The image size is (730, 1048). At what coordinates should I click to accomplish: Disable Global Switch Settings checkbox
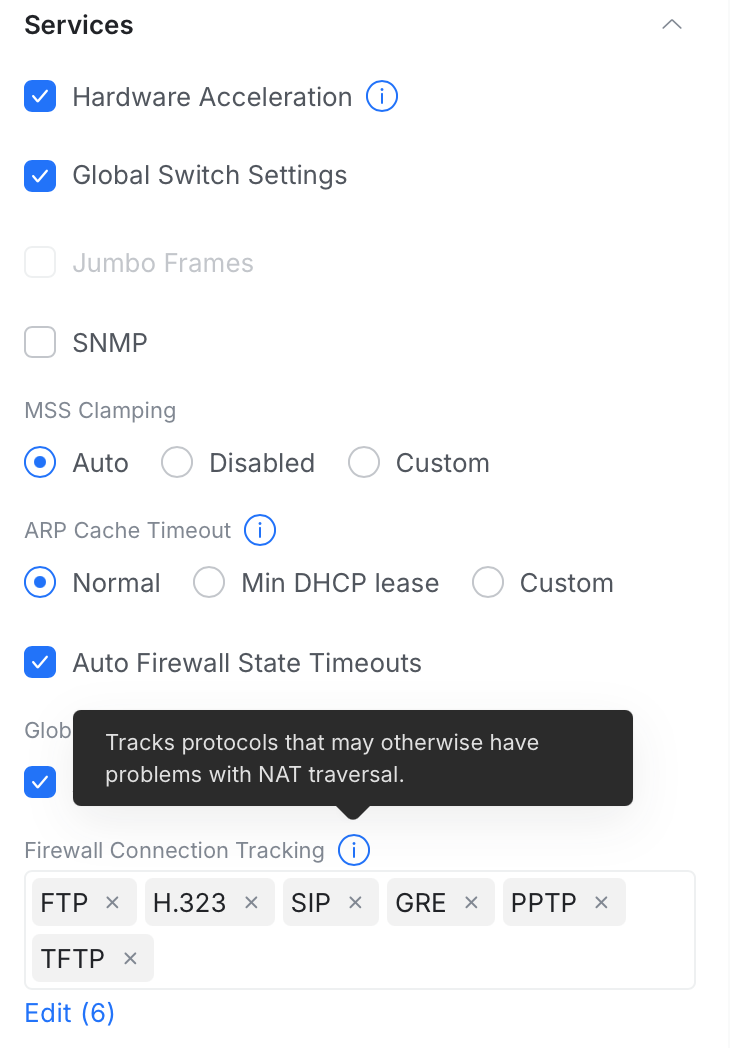click(40, 176)
